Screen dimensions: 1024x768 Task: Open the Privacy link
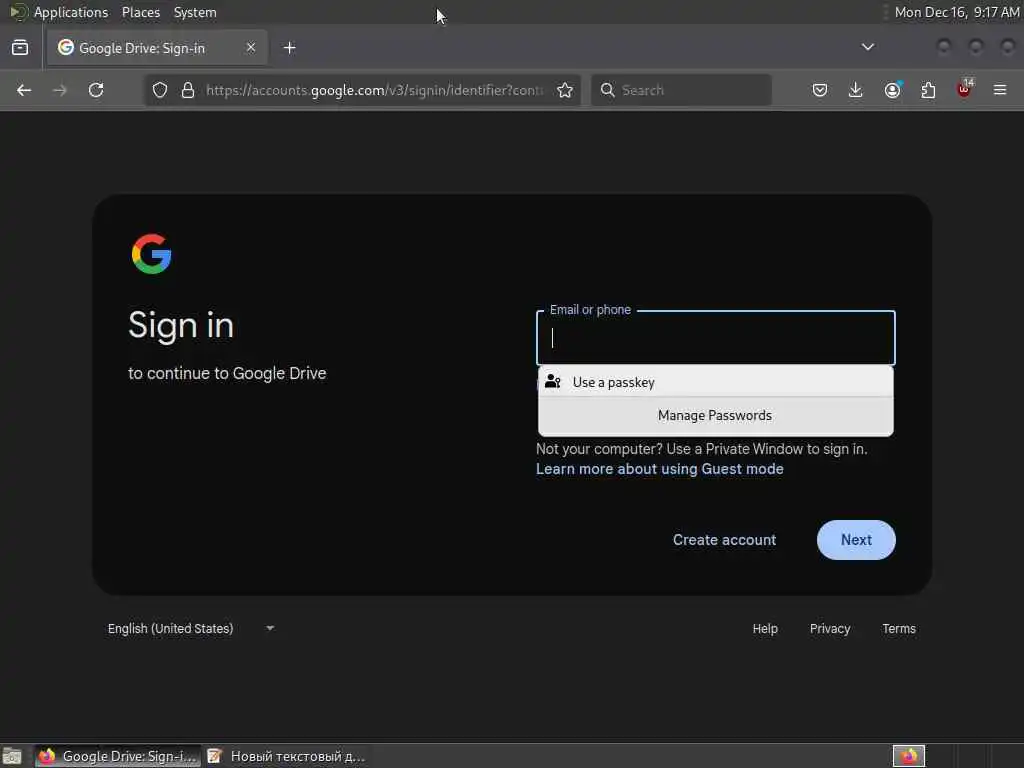click(x=830, y=629)
